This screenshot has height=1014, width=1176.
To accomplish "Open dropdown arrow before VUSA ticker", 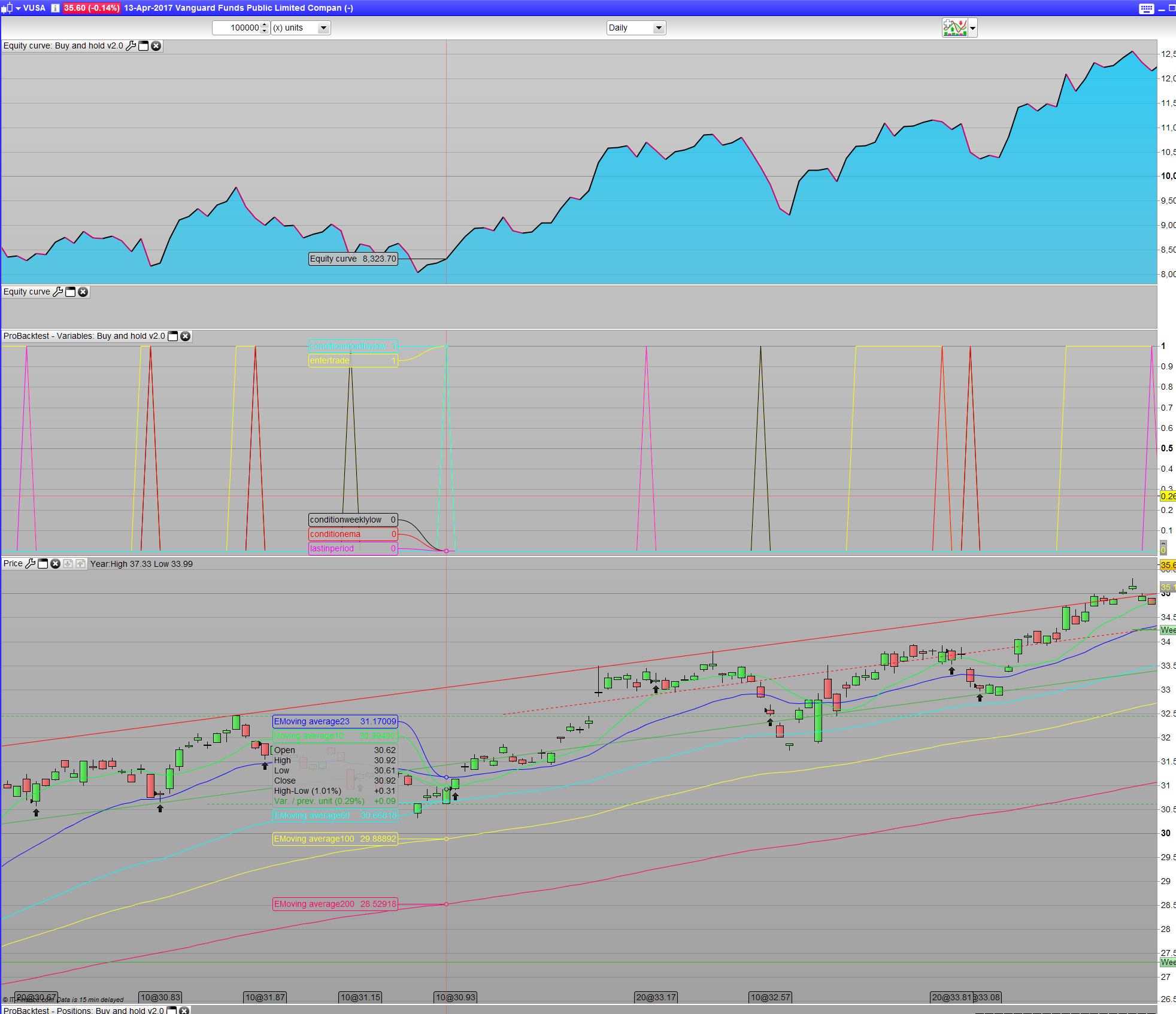I will click(x=18, y=8).
